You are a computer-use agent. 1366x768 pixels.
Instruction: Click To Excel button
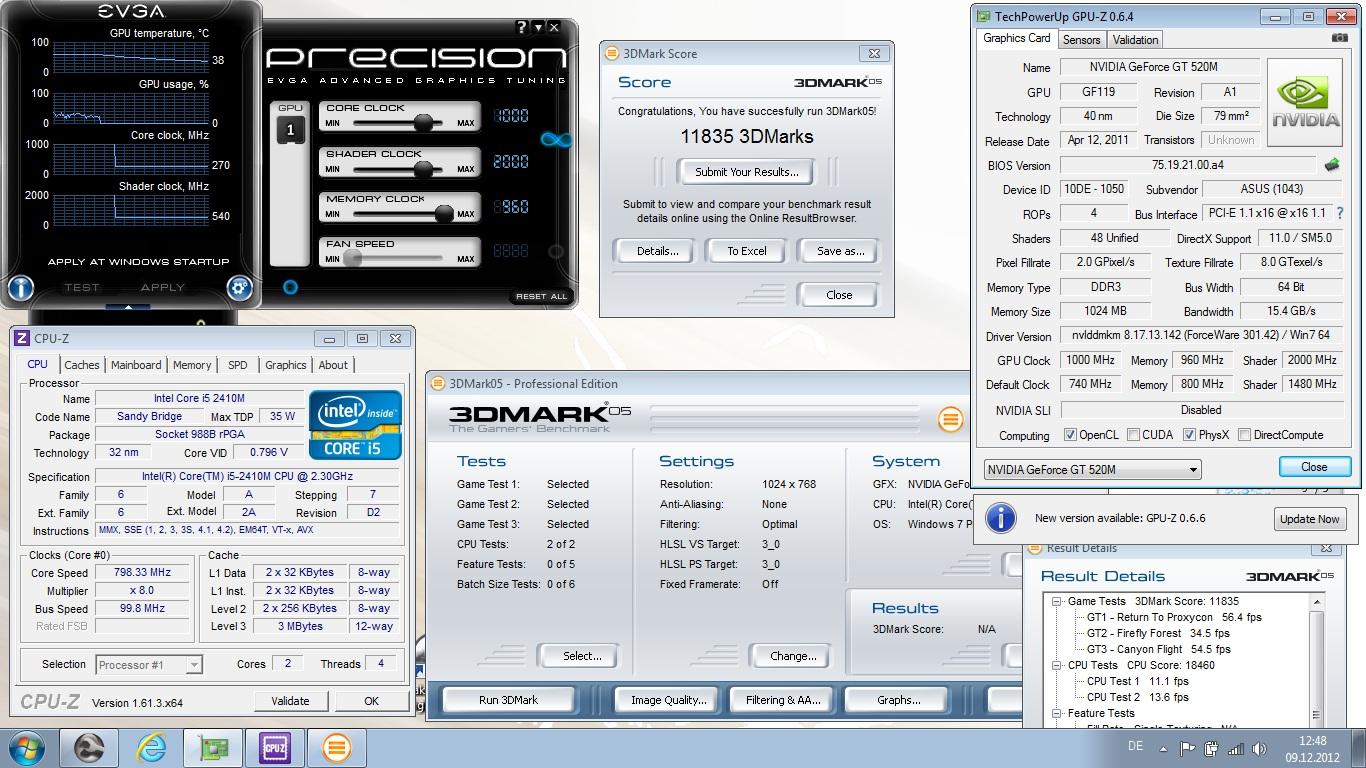(746, 251)
